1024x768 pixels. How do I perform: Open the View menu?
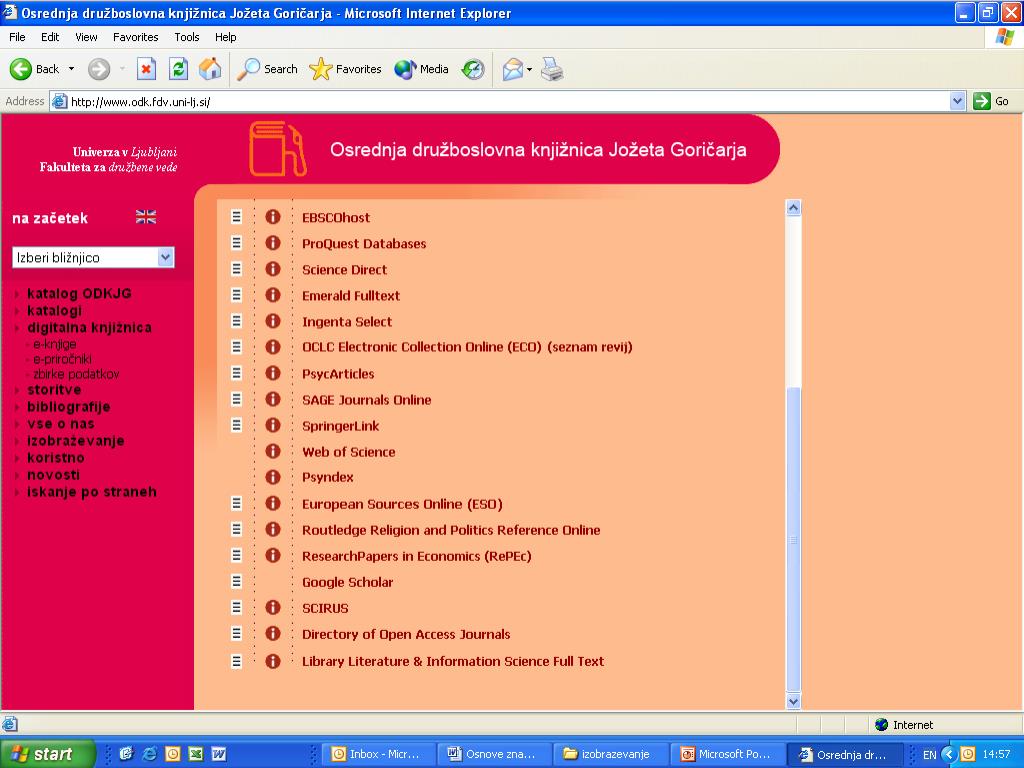[86, 37]
